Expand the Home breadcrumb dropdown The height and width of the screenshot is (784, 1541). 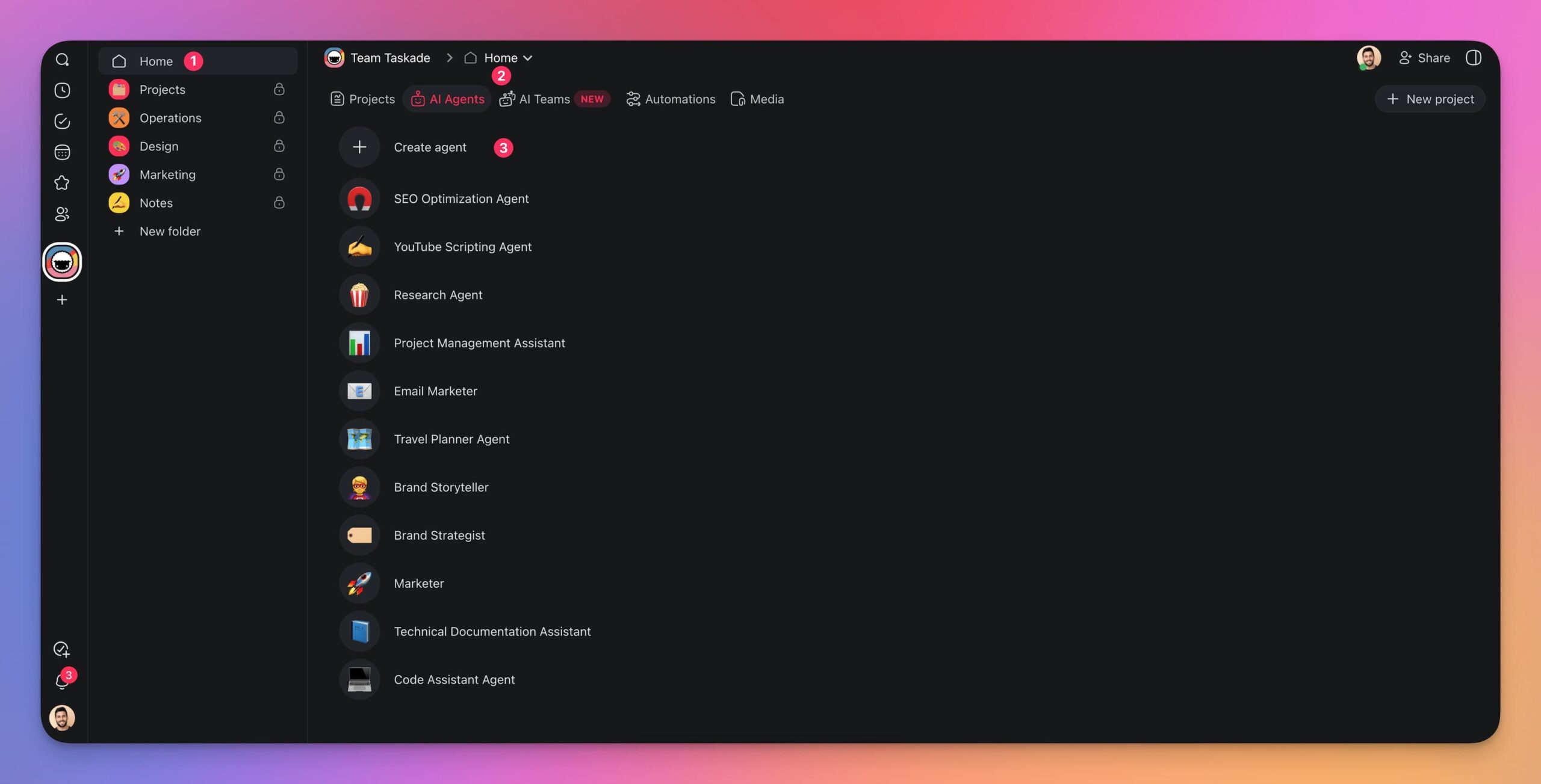(529, 58)
